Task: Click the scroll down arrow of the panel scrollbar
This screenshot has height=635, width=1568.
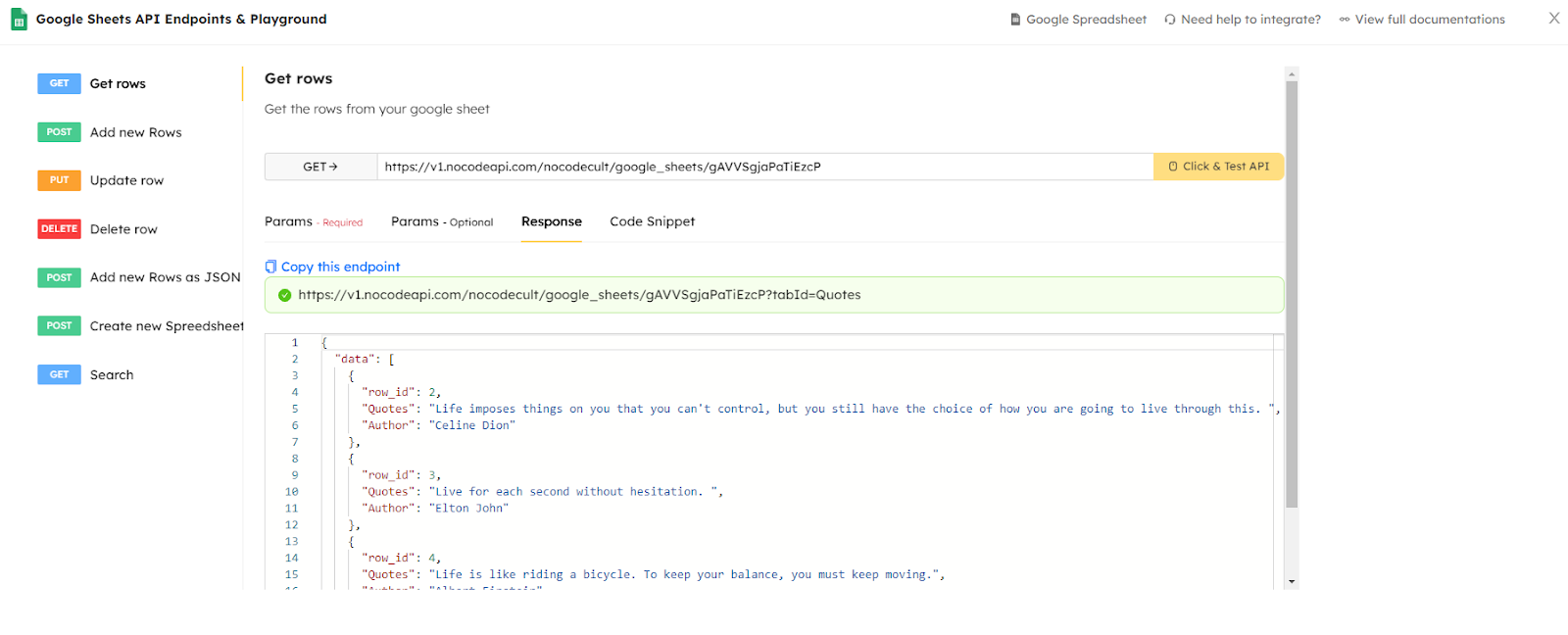Action: pyautogui.click(x=1292, y=581)
